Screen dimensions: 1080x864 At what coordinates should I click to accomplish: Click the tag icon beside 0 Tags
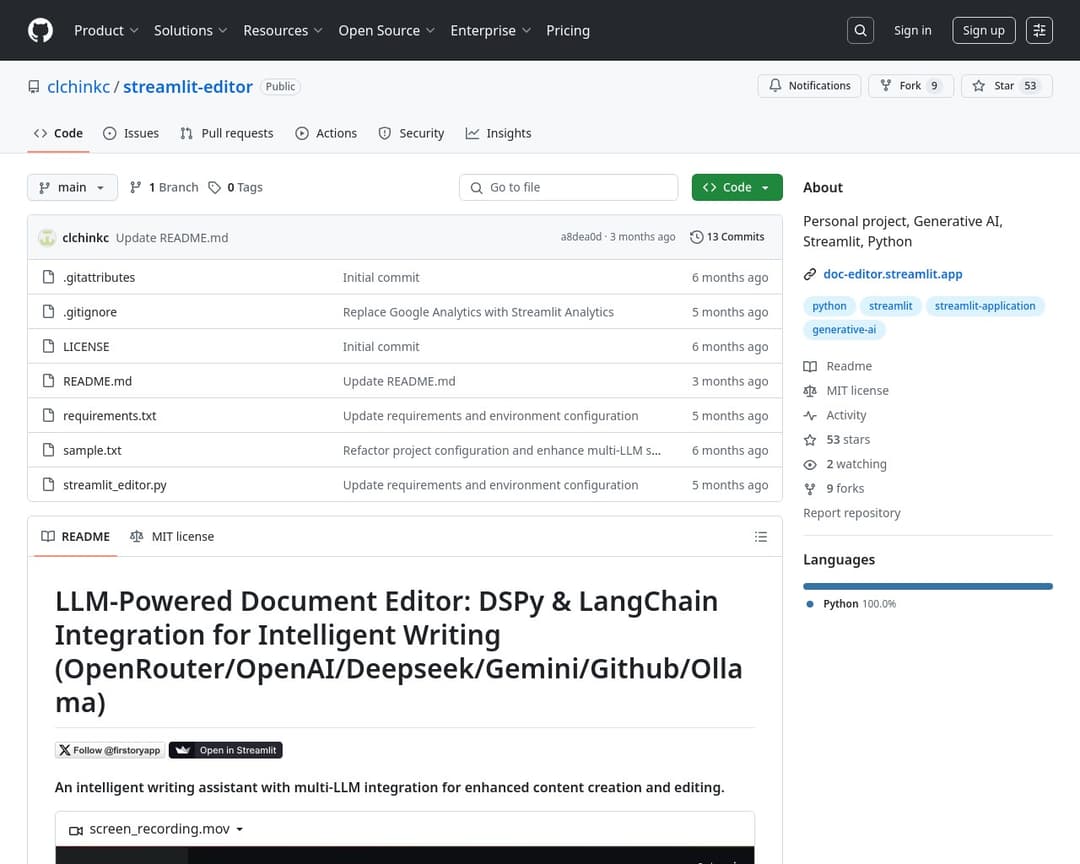pos(215,187)
